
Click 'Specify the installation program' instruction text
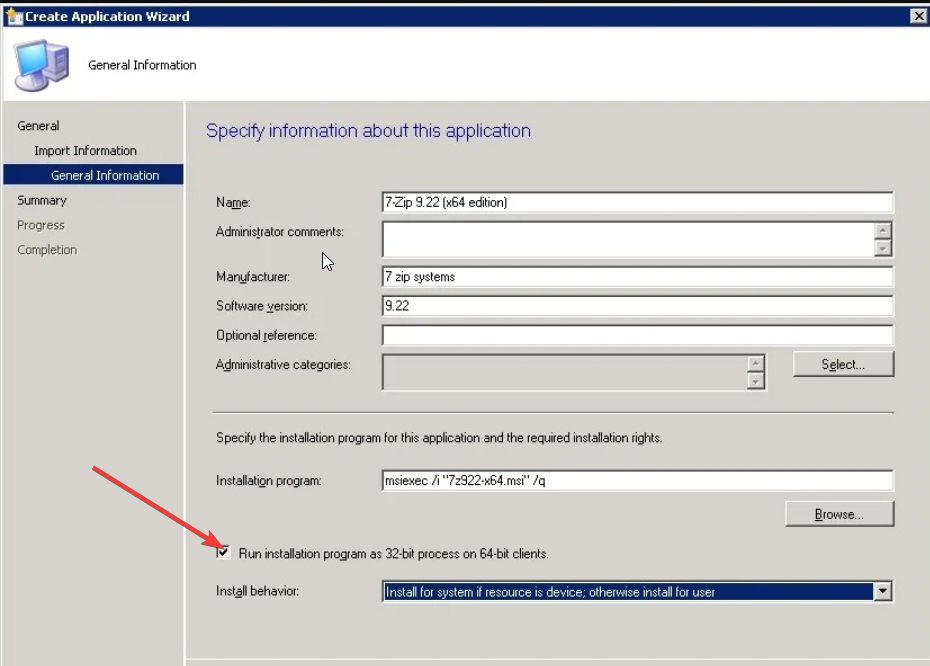[439, 438]
